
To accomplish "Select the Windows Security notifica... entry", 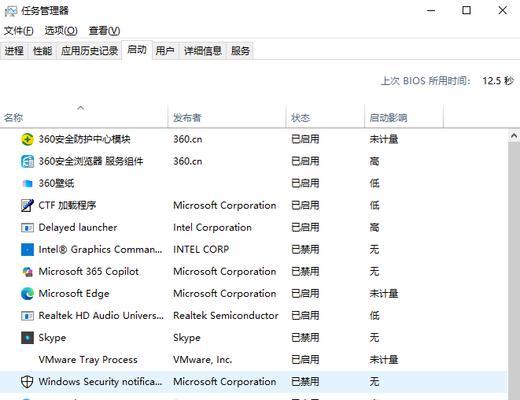I will 100,381.
